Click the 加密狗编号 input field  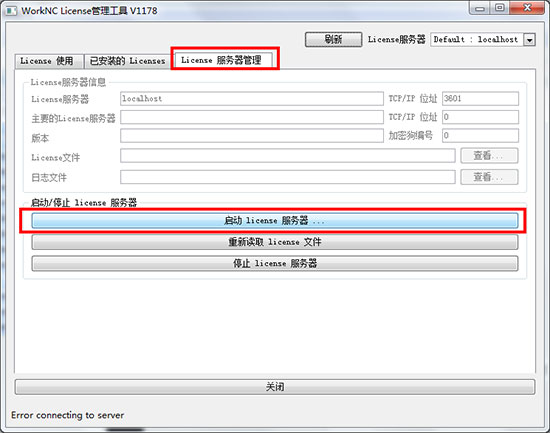(480, 135)
